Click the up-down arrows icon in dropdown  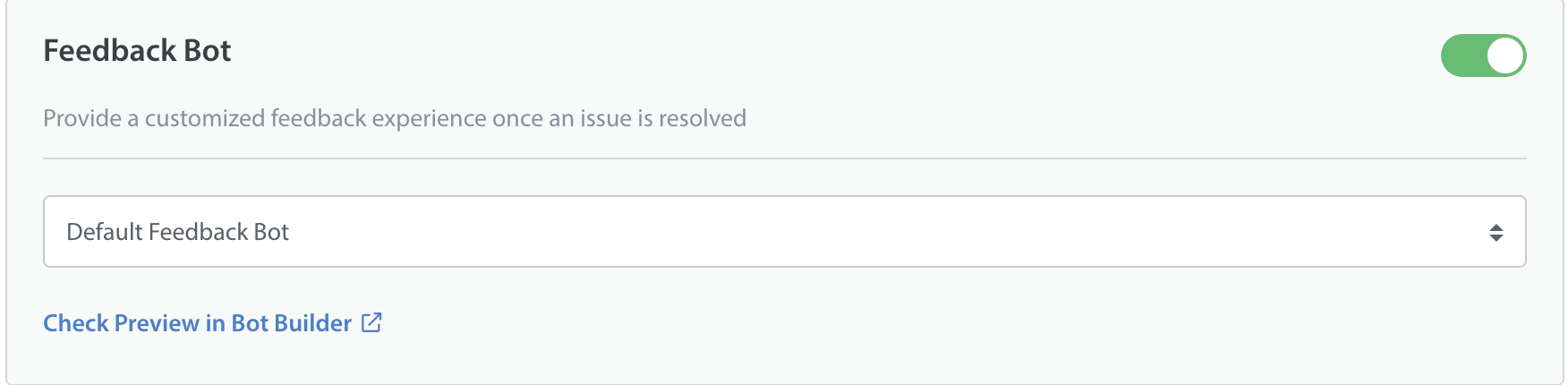click(x=1496, y=233)
